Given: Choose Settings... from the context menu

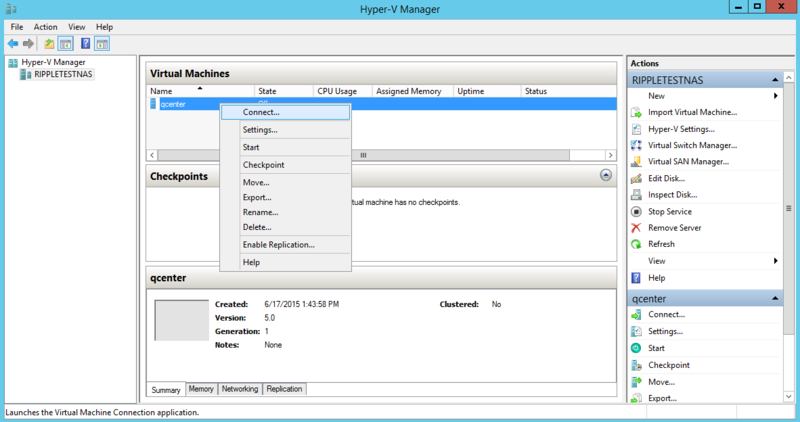Looking at the screenshot, I should (x=285, y=130).
